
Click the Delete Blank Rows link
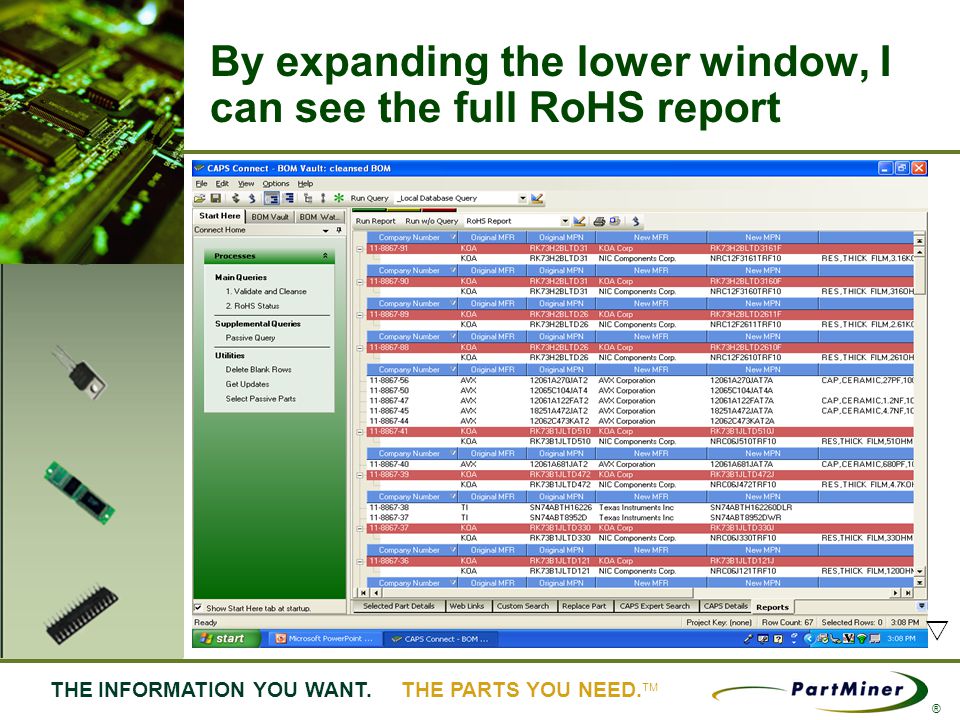[x=258, y=370]
